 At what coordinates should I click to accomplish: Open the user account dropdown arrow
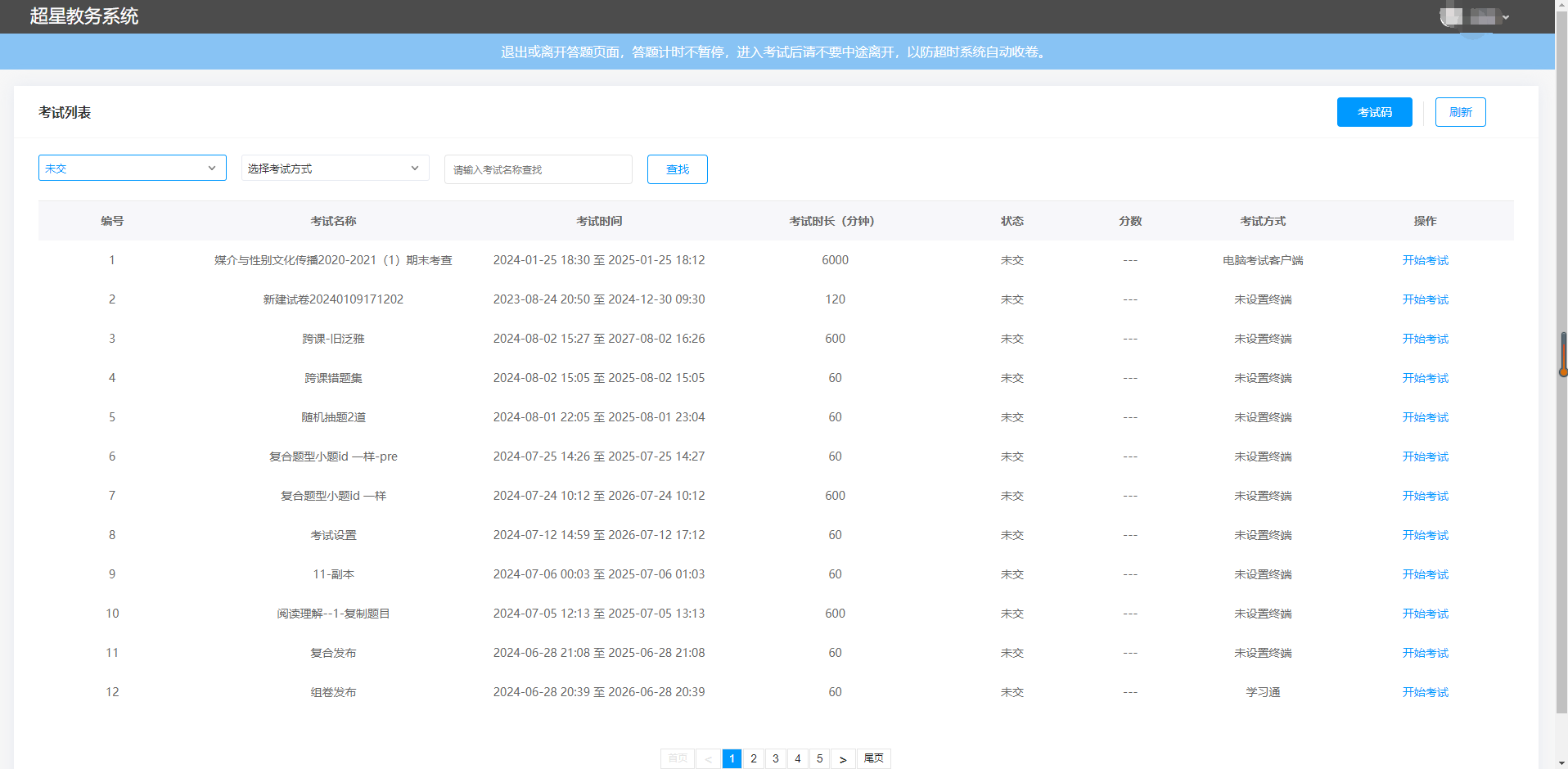[1506, 17]
